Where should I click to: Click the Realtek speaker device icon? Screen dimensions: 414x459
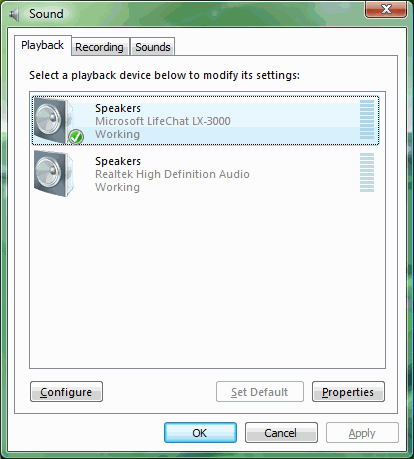(54, 173)
